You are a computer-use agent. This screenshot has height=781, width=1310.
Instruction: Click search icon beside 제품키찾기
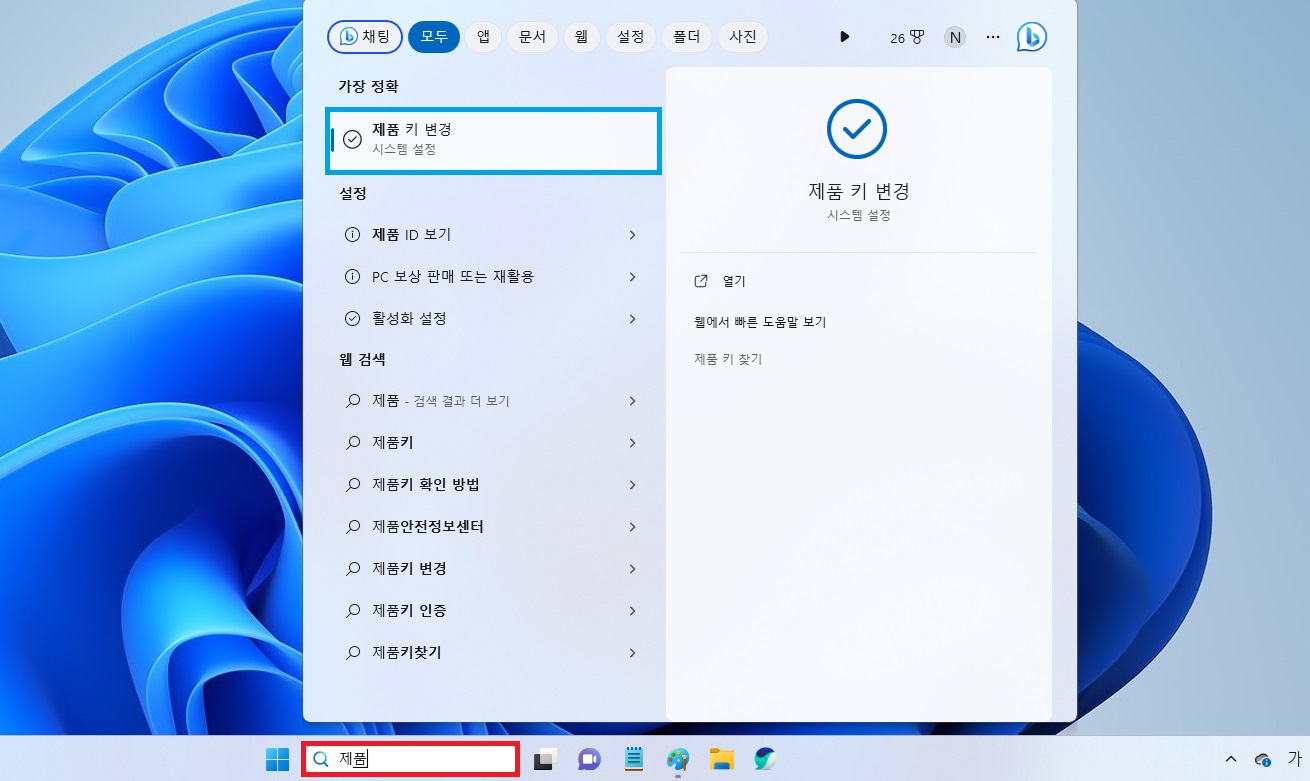click(352, 653)
